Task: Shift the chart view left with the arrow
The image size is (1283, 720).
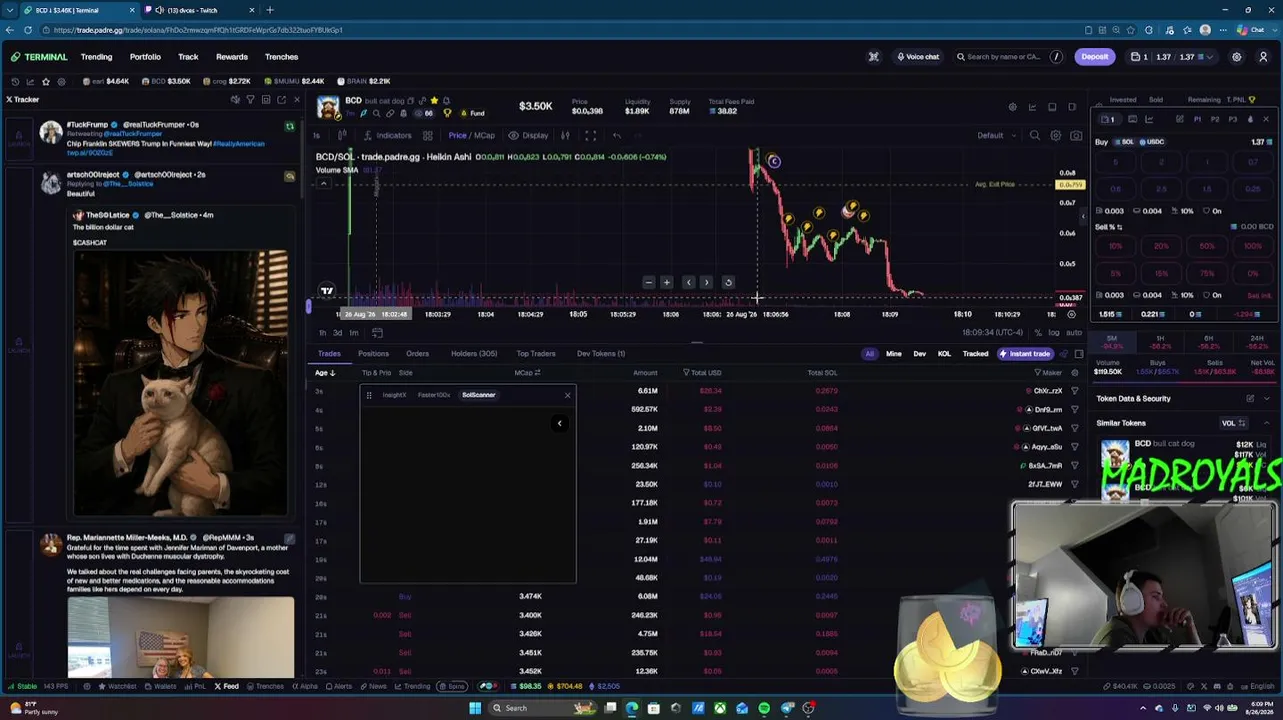Action: [x=688, y=282]
